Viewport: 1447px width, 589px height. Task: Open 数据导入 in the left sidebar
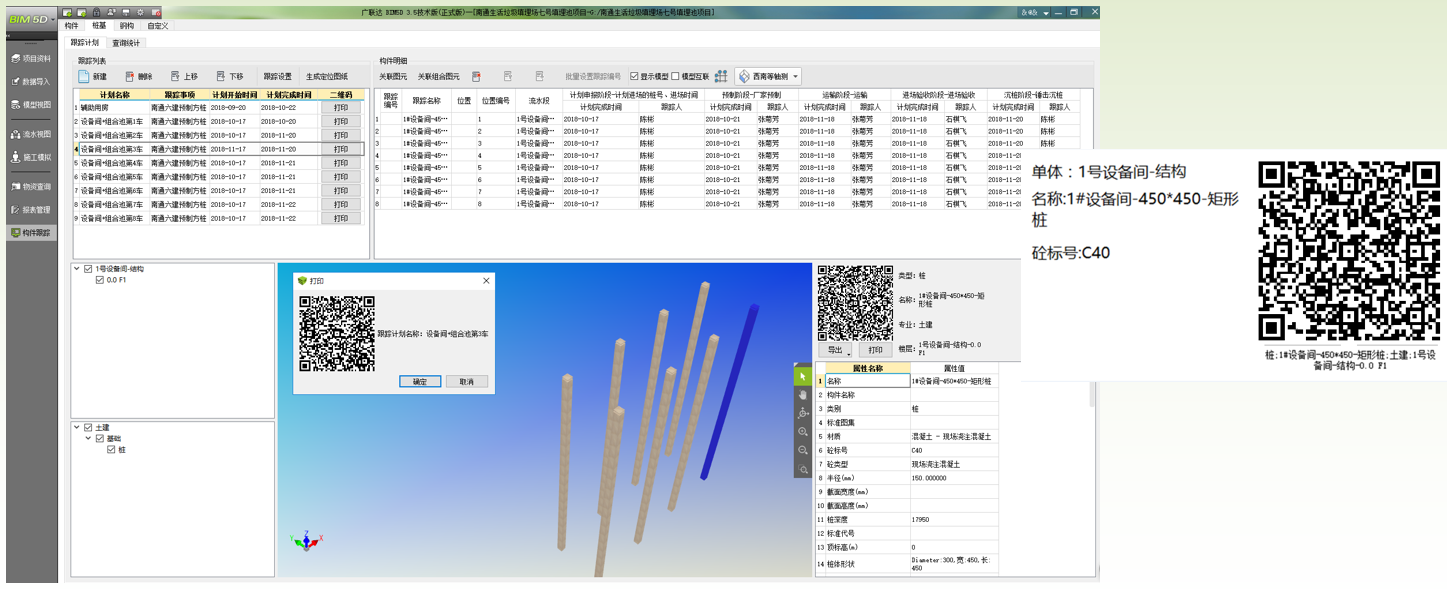(x=31, y=82)
